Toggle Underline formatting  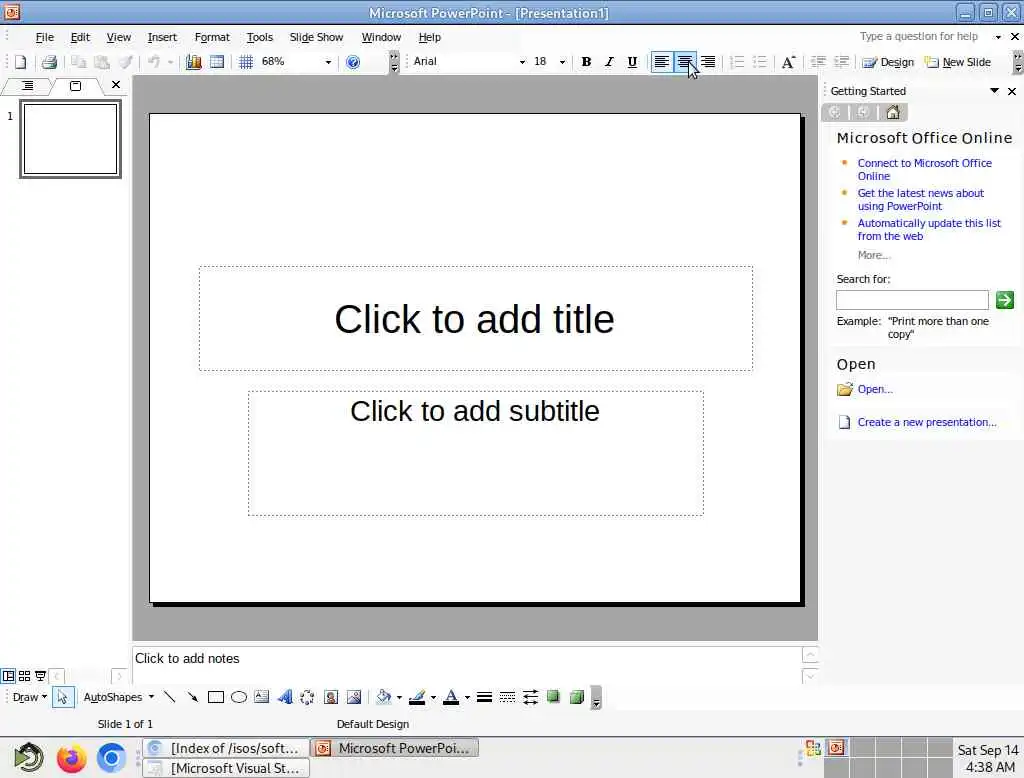coord(632,62)
